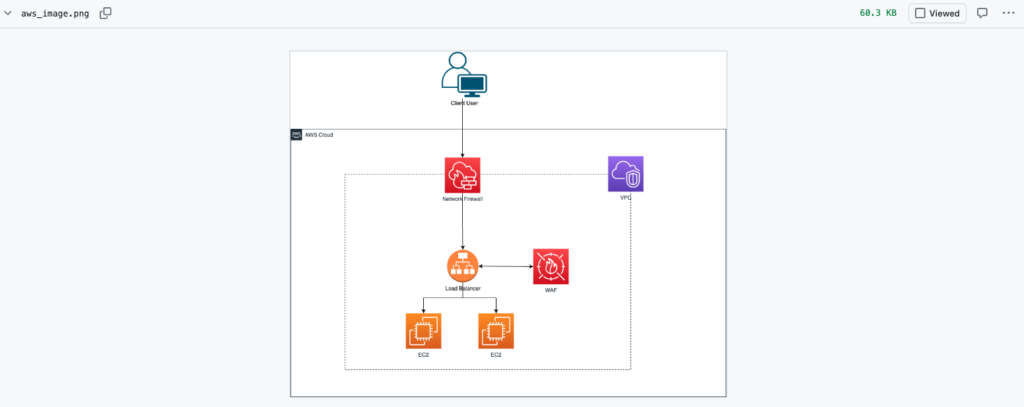
Task: Click the Client User icon in diagram
Action: [463, 75]
